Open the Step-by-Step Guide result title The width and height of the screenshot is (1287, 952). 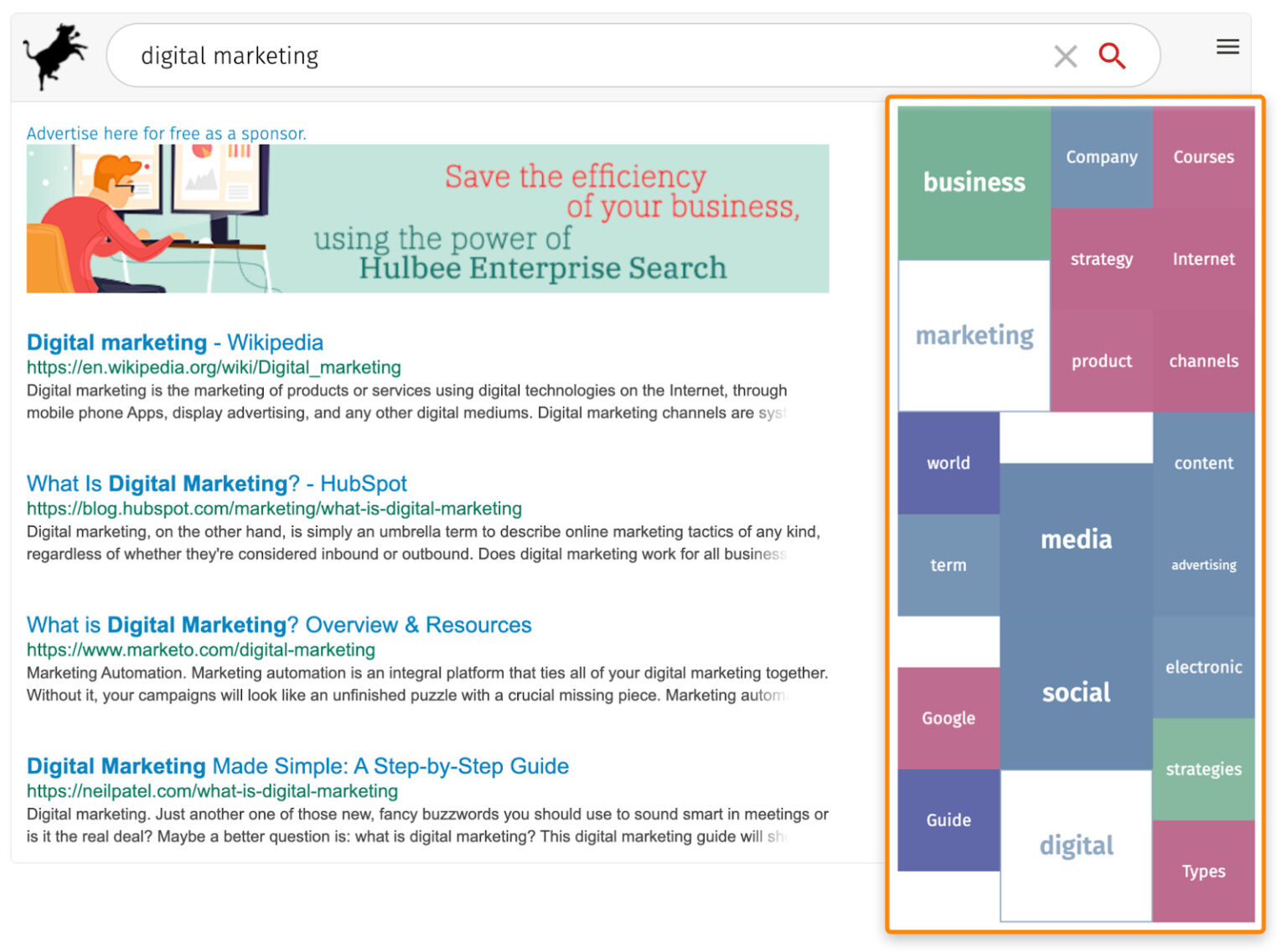click(x=297, y=766)
